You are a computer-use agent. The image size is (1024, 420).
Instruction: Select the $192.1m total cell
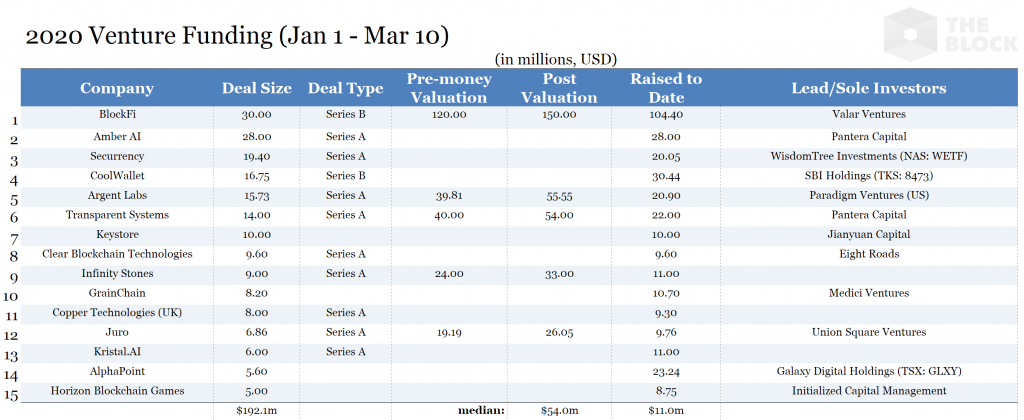pyautogui.click(x=257, y=410)
